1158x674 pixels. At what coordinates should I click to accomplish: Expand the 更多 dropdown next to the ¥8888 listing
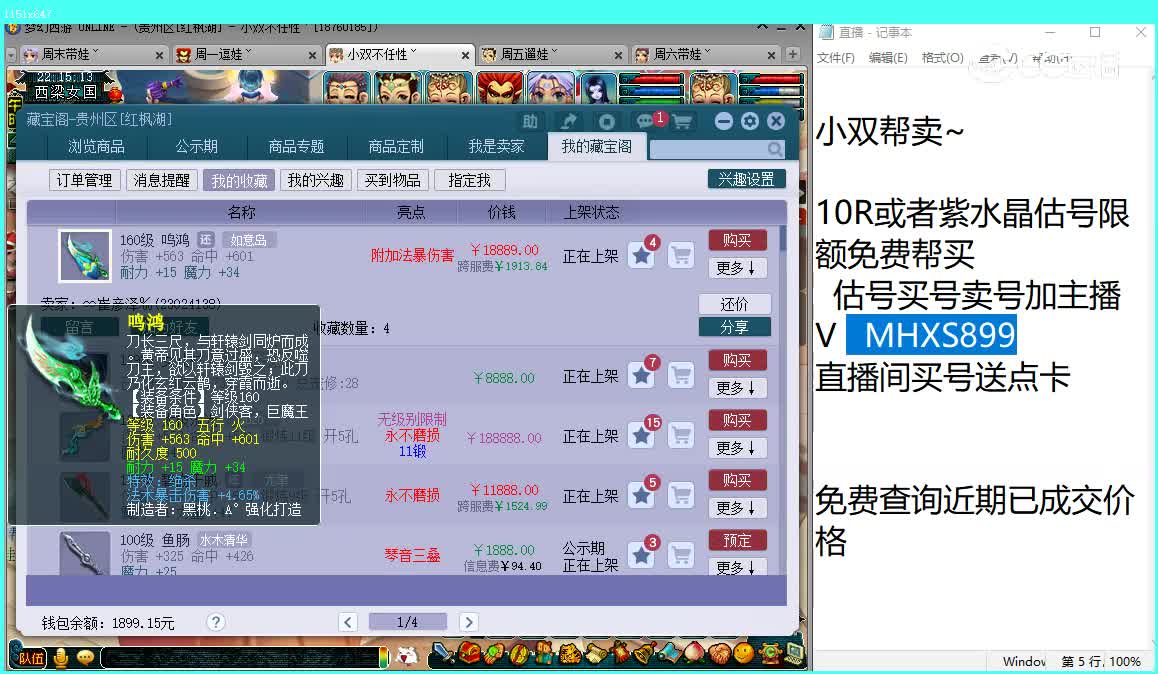coord(737,388)
